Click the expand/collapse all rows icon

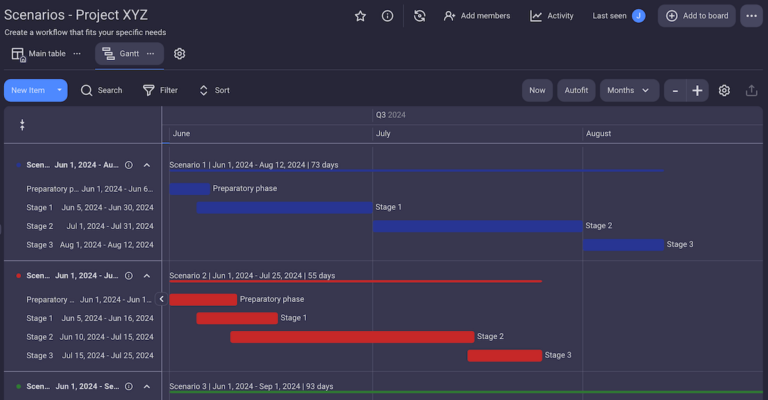[x=22, y=125]
